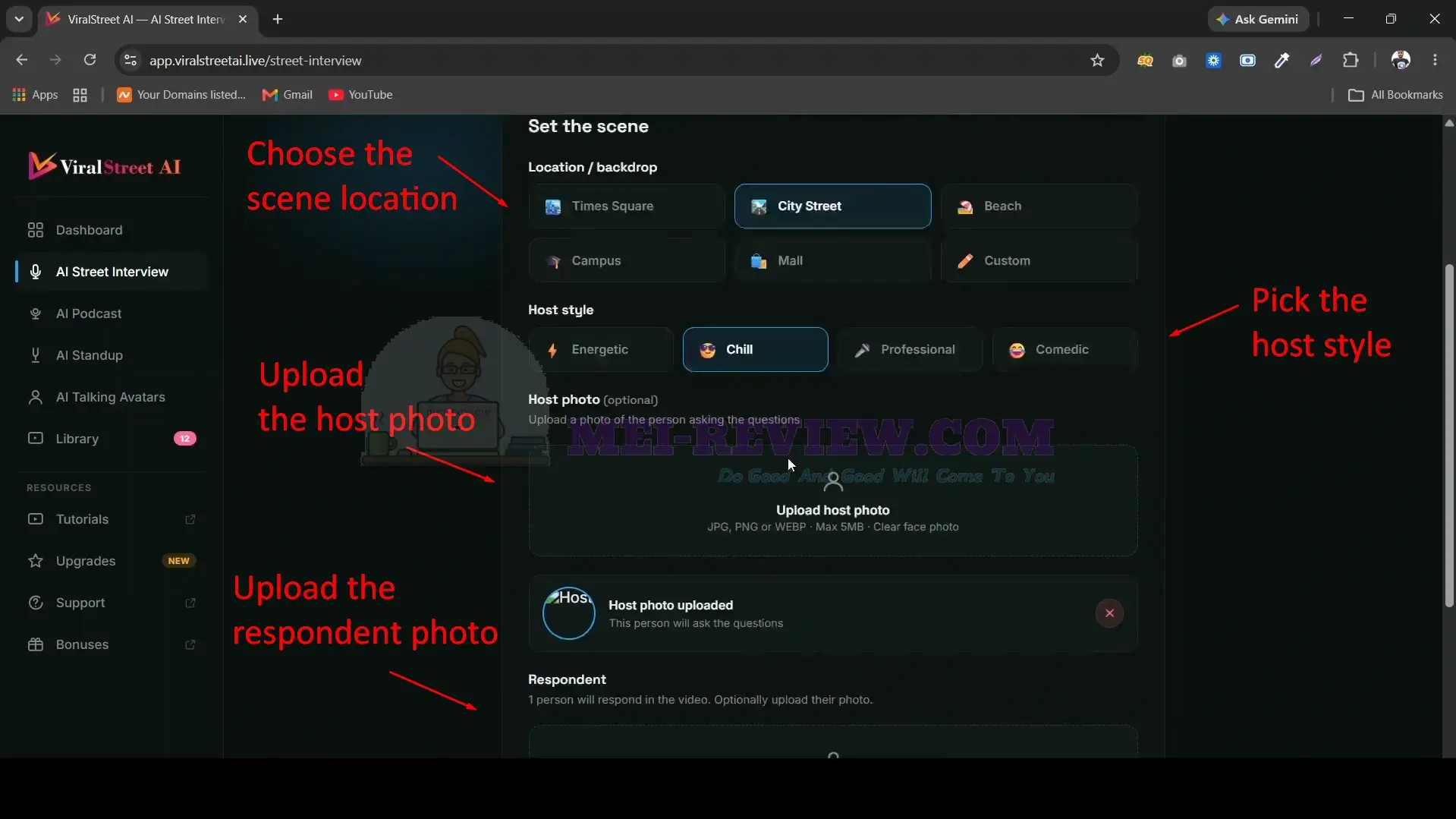
Task: Open a new browser tab
Action: 278,19
